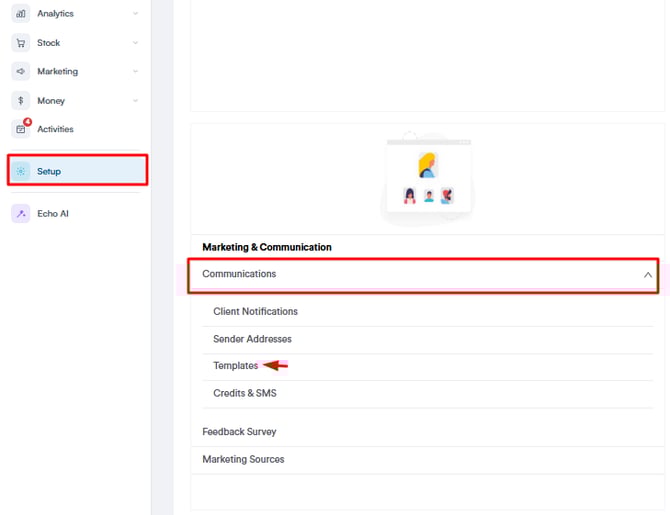The height and width of the screenshot is (515, 670).
Task: Select Sender Addresses under Communications
Action: click(x=252, y=339)
